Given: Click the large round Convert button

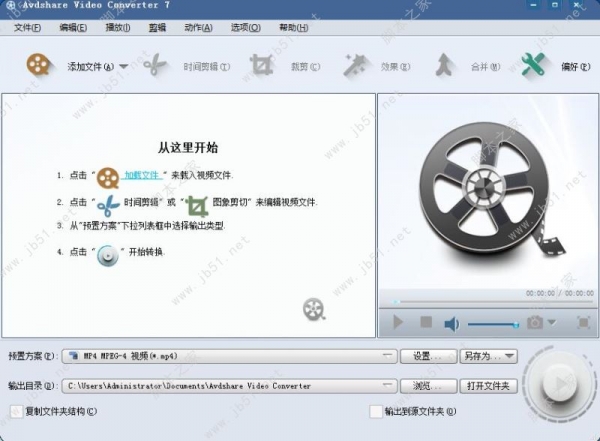Looking at the screenshot, I should click(x=558, y=383).
